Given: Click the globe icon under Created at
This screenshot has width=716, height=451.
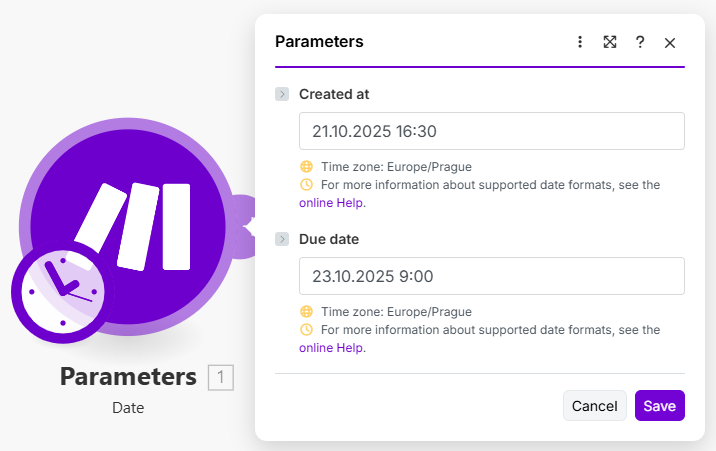Looking at the screenshot, I should click(306, 167).
